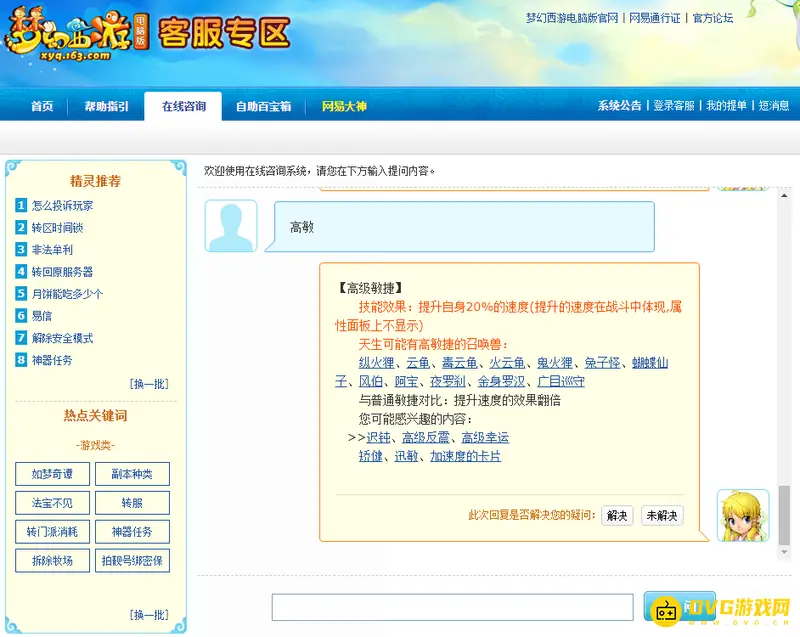Select recommendation 2 转区时间锁
Screen dimensions: 800x637
pos(57,227)
